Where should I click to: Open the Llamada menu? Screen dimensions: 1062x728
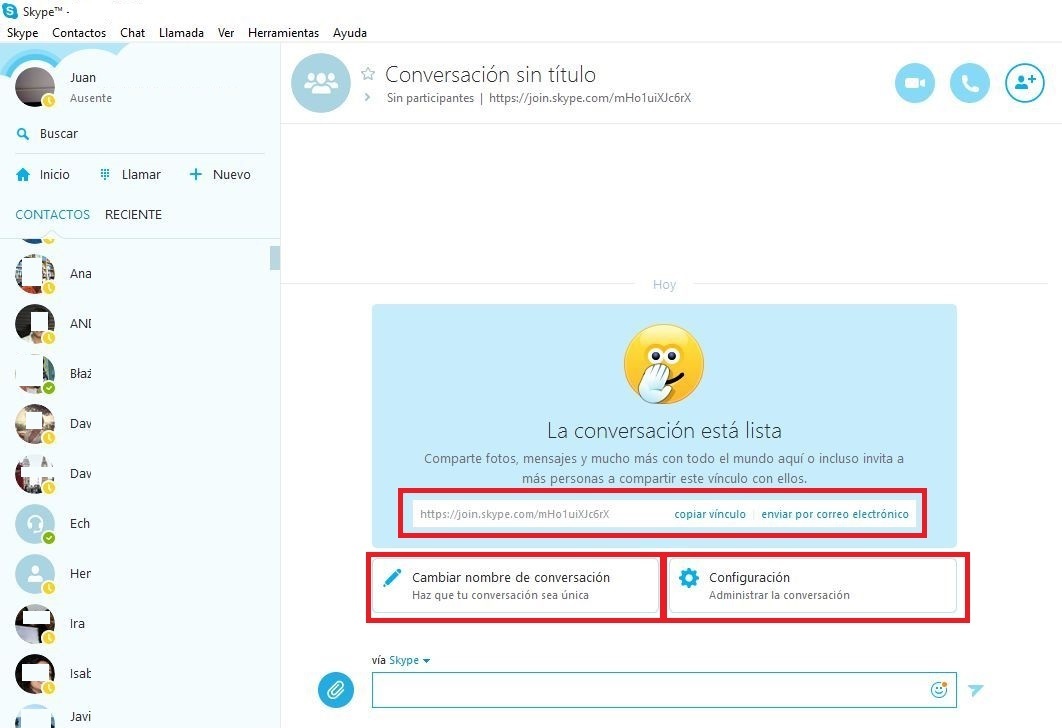[182, 33]
